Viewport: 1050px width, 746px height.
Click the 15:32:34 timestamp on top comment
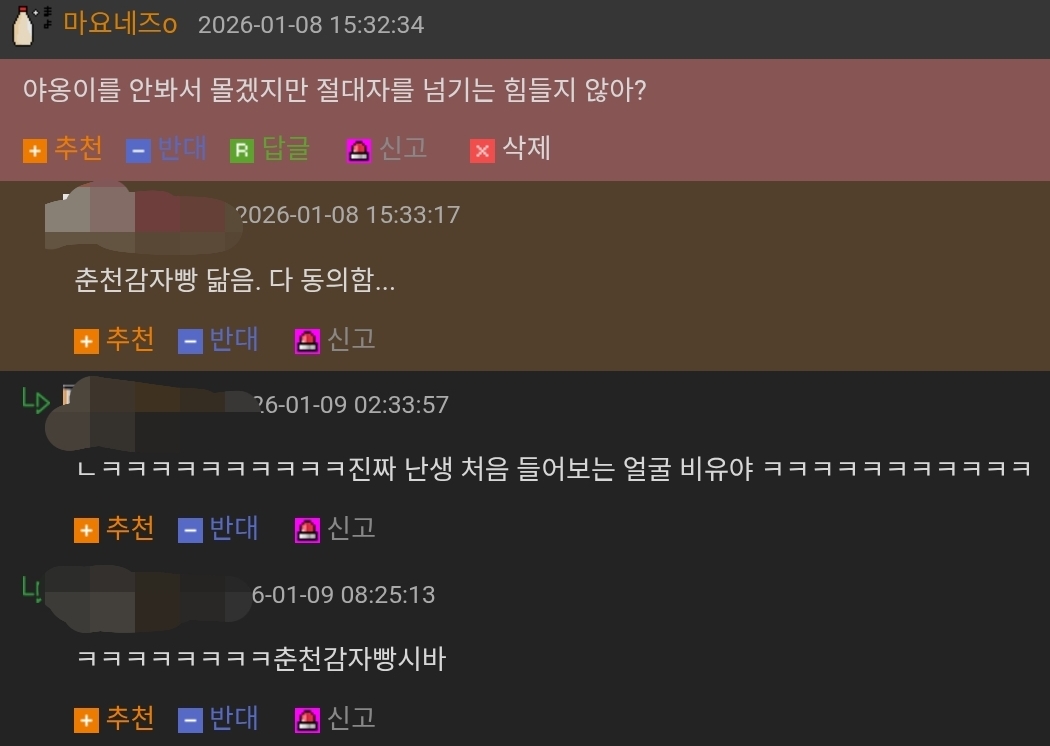coord(311,25)
